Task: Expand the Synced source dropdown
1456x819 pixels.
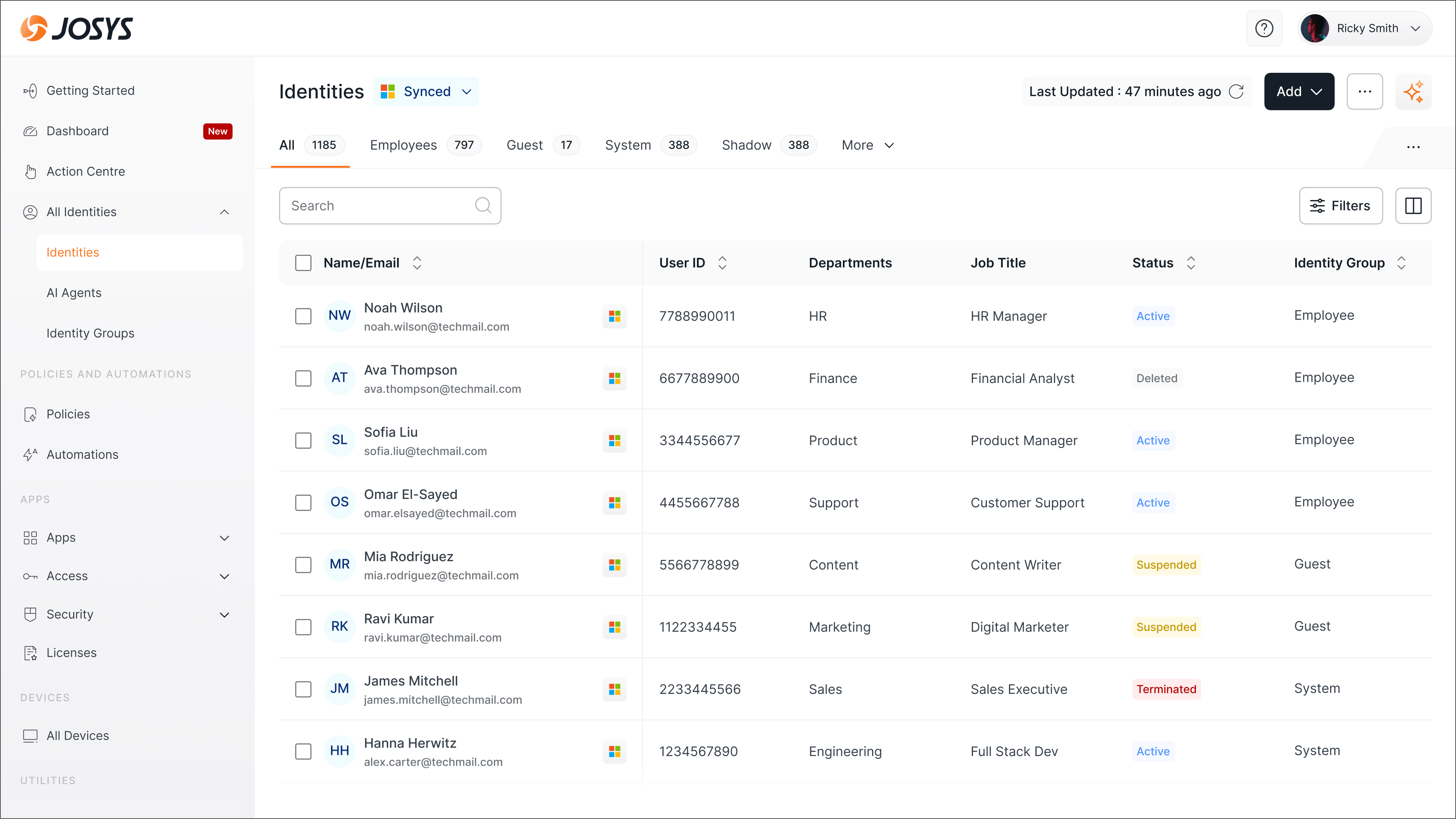Action: (x=426, y=91)
